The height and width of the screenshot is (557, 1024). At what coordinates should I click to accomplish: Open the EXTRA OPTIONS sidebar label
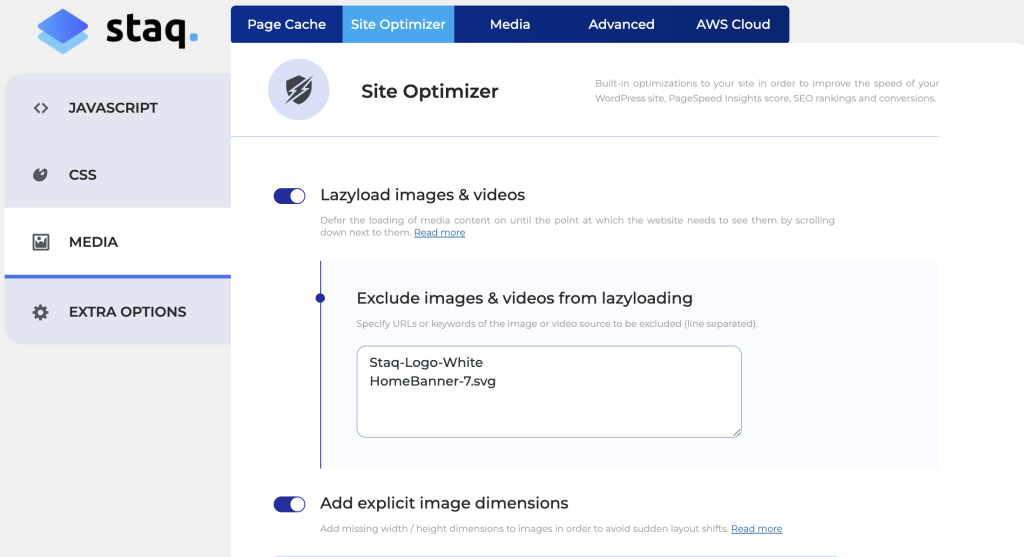coord(127,312)
